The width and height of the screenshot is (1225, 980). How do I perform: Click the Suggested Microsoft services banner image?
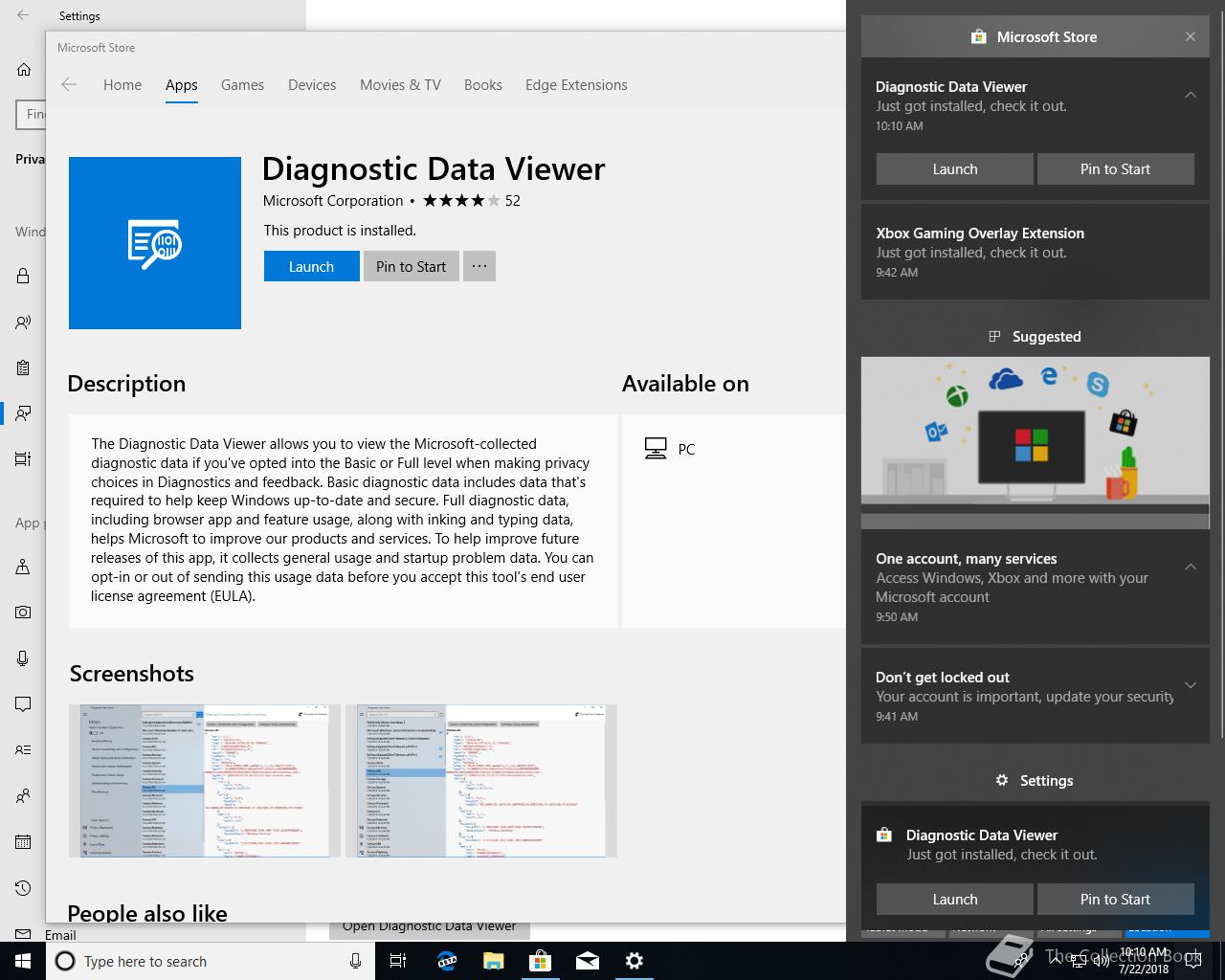tap(1036, 443)
